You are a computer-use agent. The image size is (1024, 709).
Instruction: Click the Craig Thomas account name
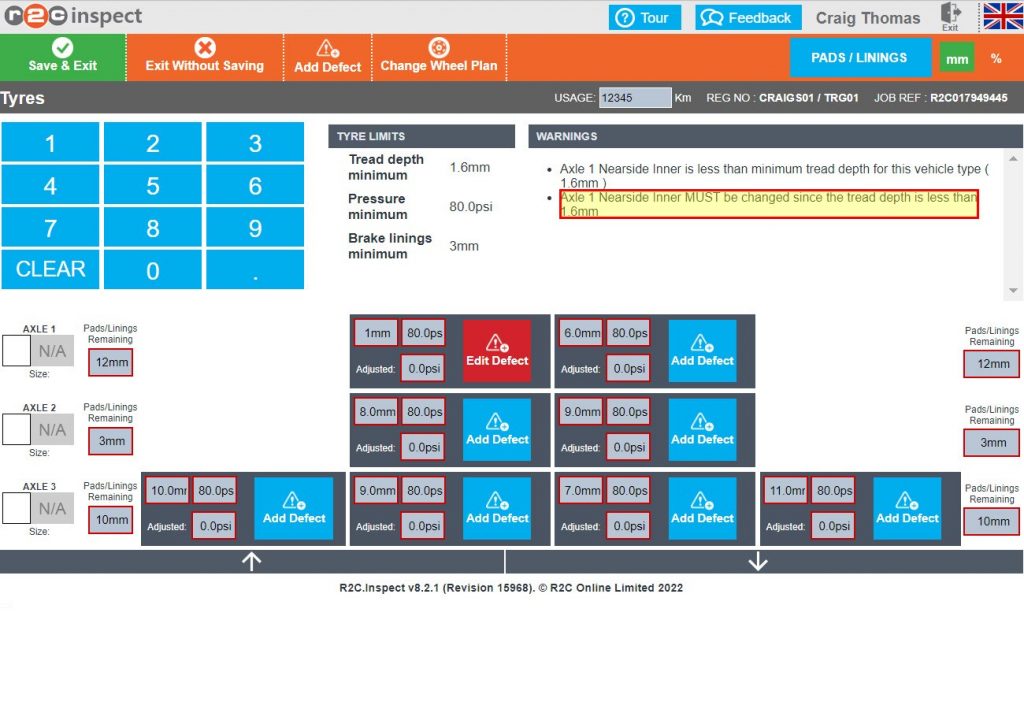pos(868,17)
